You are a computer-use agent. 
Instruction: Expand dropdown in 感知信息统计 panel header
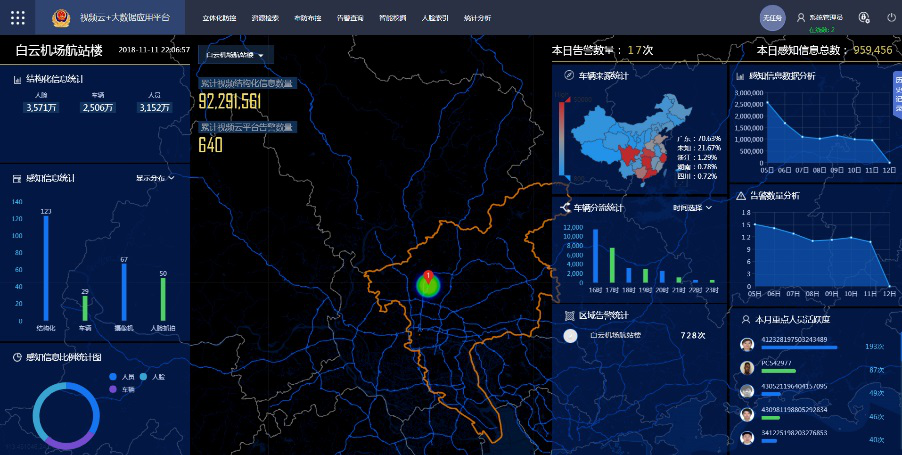(155, 178)
